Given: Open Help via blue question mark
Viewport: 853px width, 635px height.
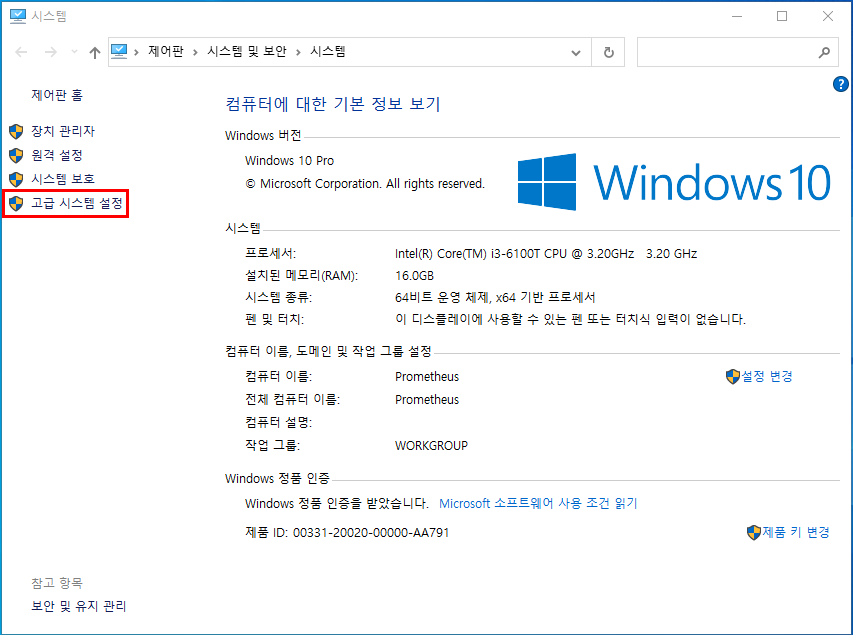Looking at the screenshot, I should (840, 84).
